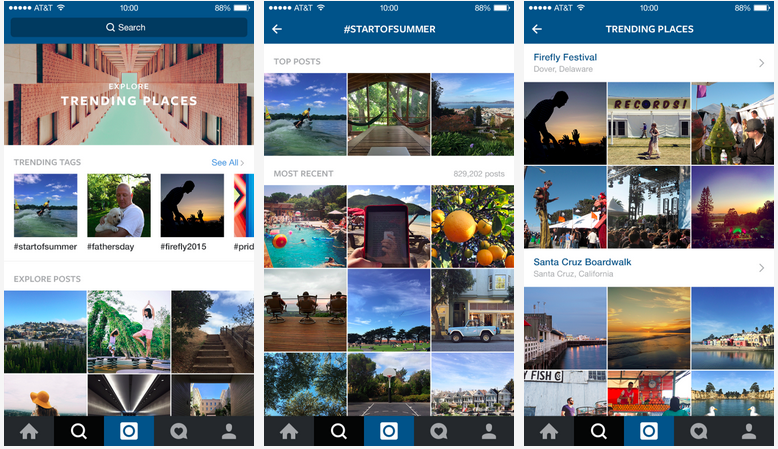The height and width of the screenshot is (449, 778).
Task: Open camera tab in left phone
Action: [129, 431]
